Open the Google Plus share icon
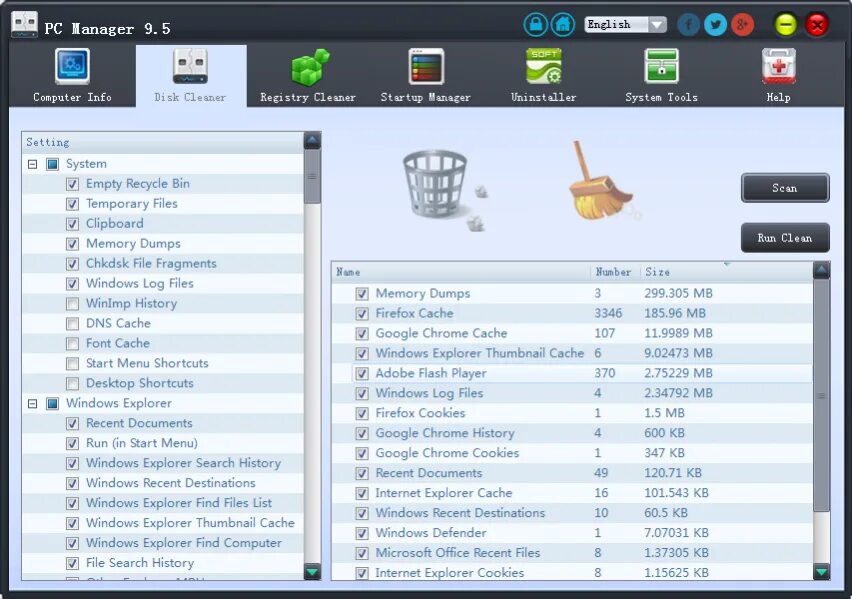Viewport: 852px width, 599px height. pos(743,24)
